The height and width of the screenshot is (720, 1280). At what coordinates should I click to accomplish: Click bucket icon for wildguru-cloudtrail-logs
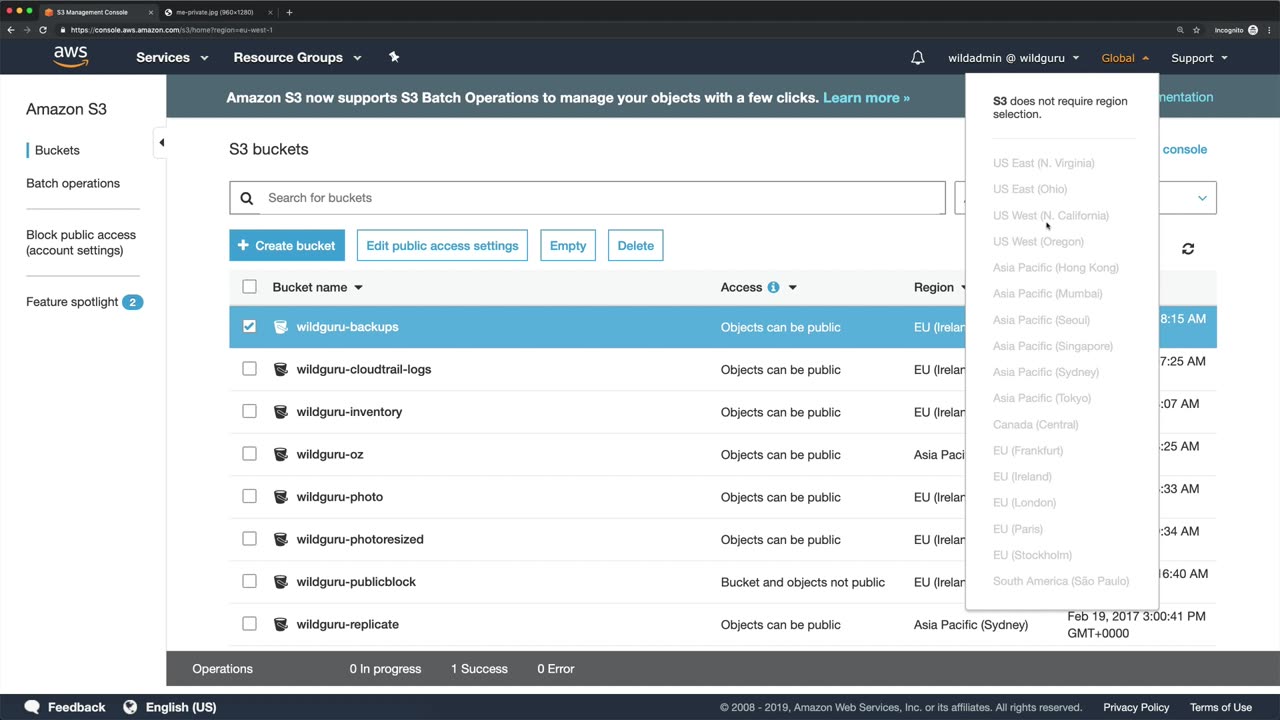(x=281, y=369)
